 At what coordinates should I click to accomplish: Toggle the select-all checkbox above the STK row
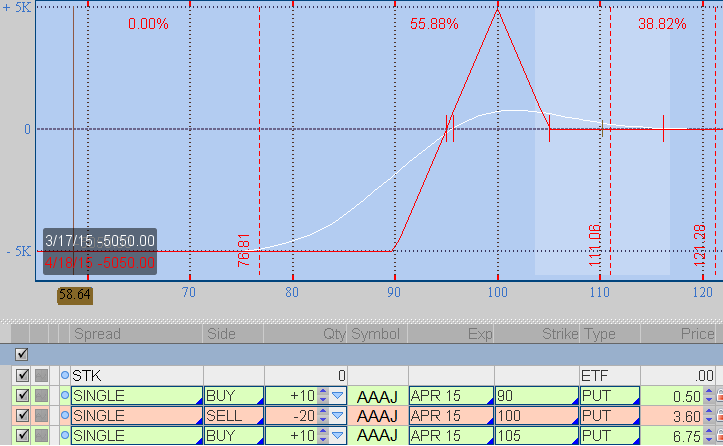[x=22, y=354]
